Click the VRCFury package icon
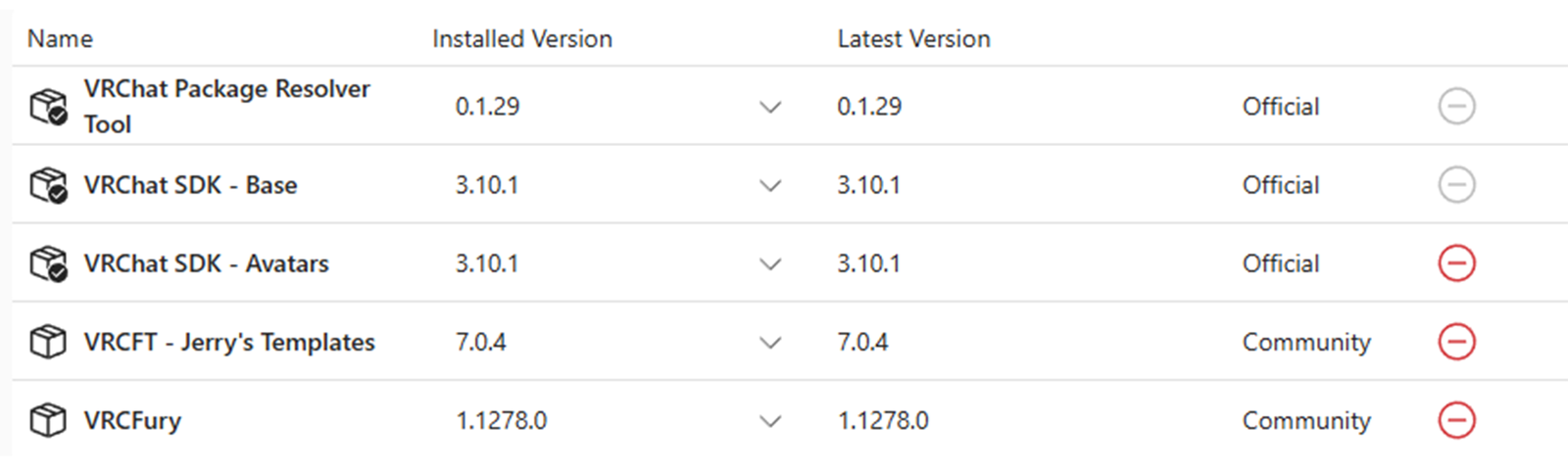 tap(47, 420)
